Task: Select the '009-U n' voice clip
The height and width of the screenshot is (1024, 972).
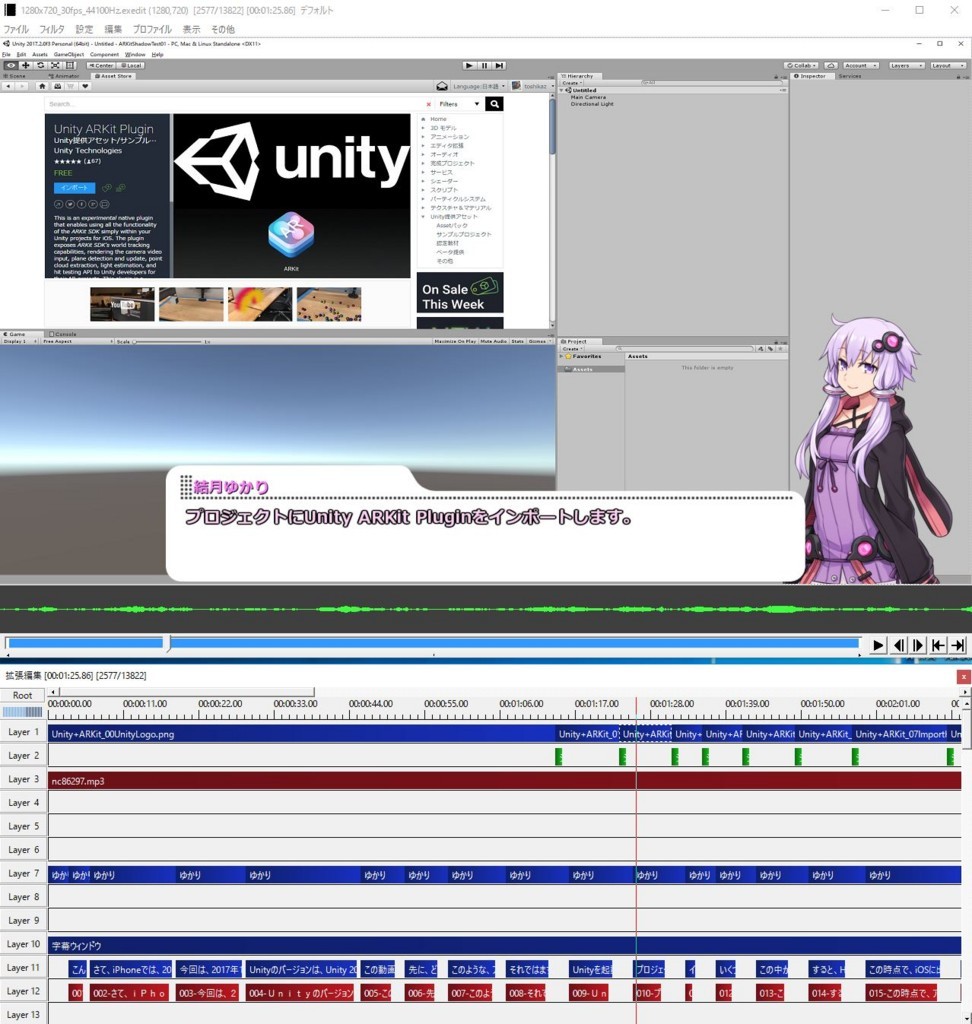Action: pyautogui.click(x=590, y=993)
